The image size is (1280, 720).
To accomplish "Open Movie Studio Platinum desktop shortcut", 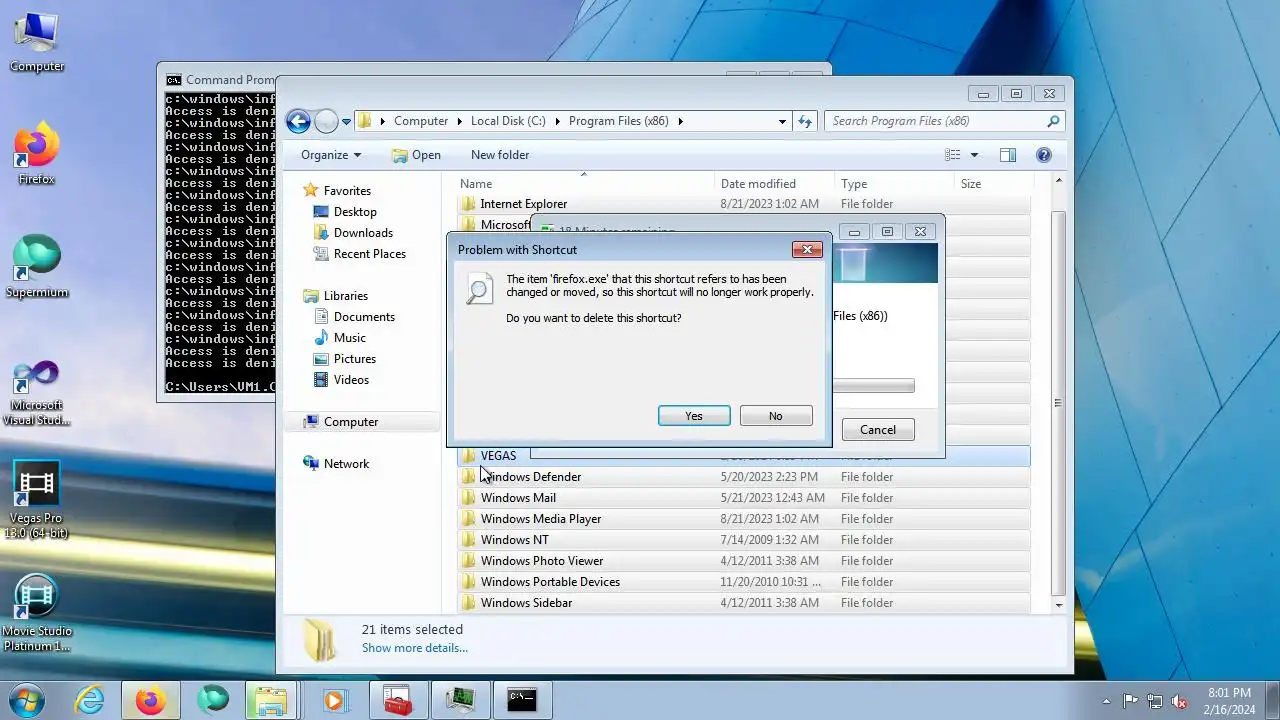I will 37,613.
